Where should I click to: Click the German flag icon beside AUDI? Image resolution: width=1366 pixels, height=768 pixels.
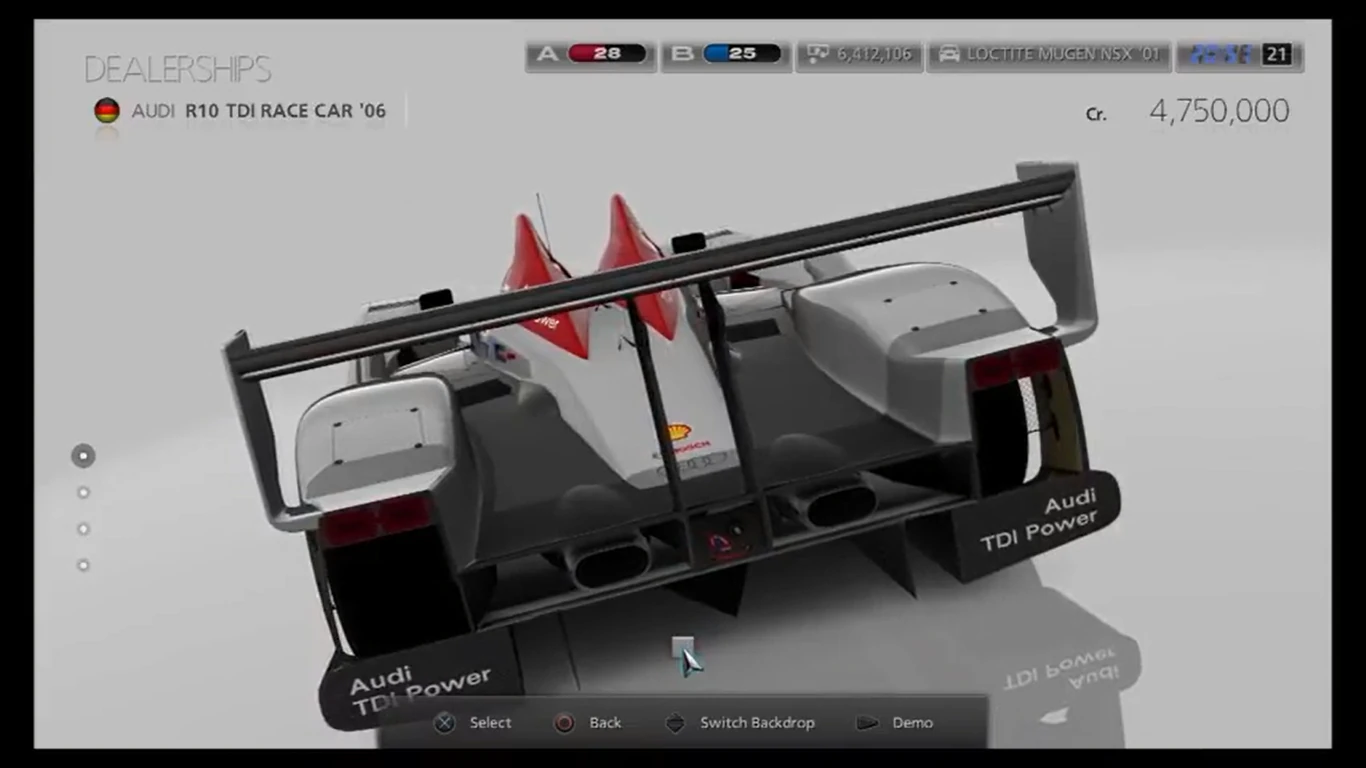pos(107,111)
